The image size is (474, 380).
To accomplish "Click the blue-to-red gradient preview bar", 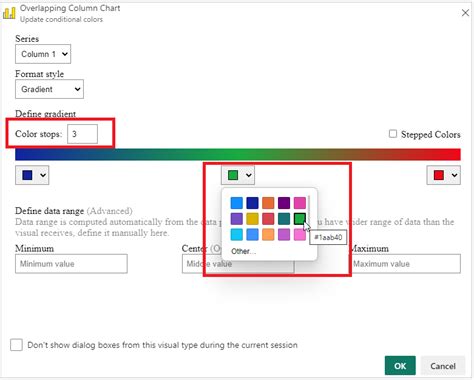I will [238, 154].
